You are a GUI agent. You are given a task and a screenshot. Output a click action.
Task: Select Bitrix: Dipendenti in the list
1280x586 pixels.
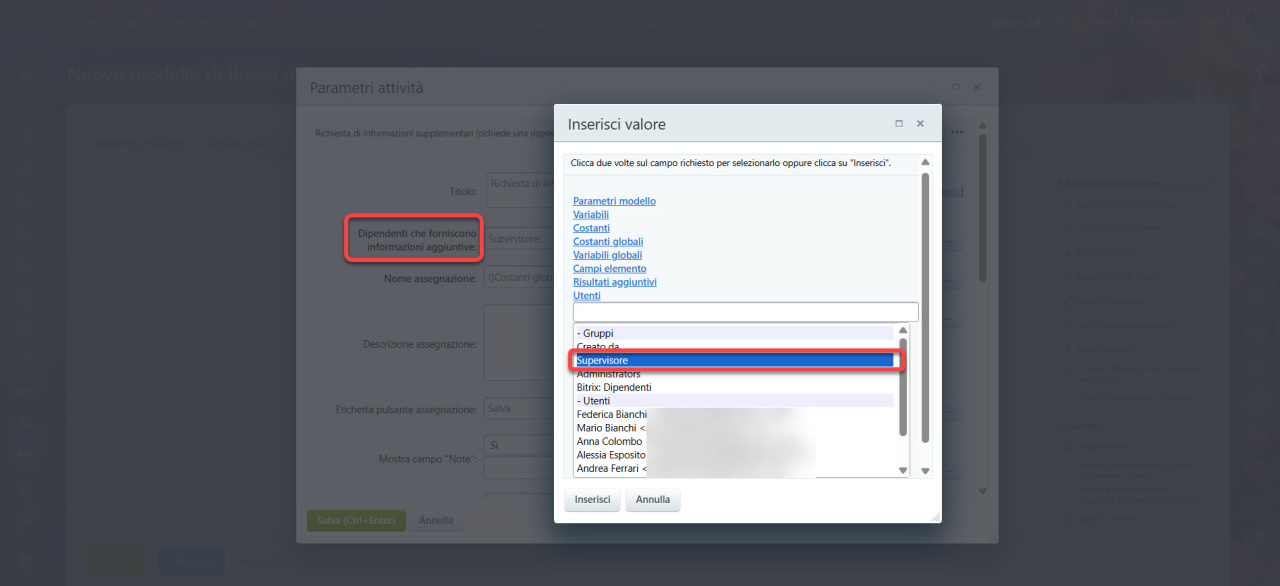[x=734, y=387]
